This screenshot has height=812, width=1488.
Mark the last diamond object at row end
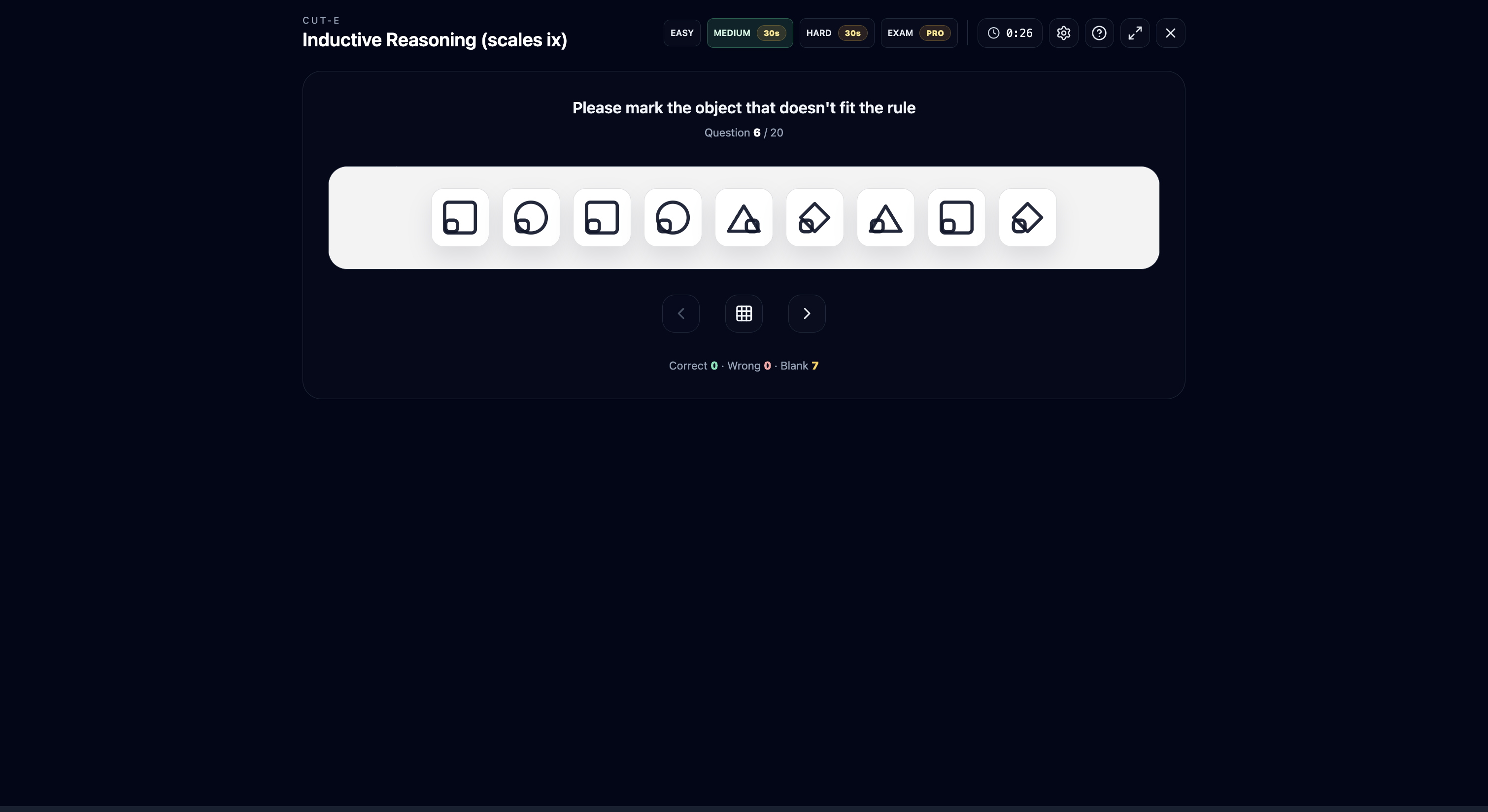(x=1028, y=218)
